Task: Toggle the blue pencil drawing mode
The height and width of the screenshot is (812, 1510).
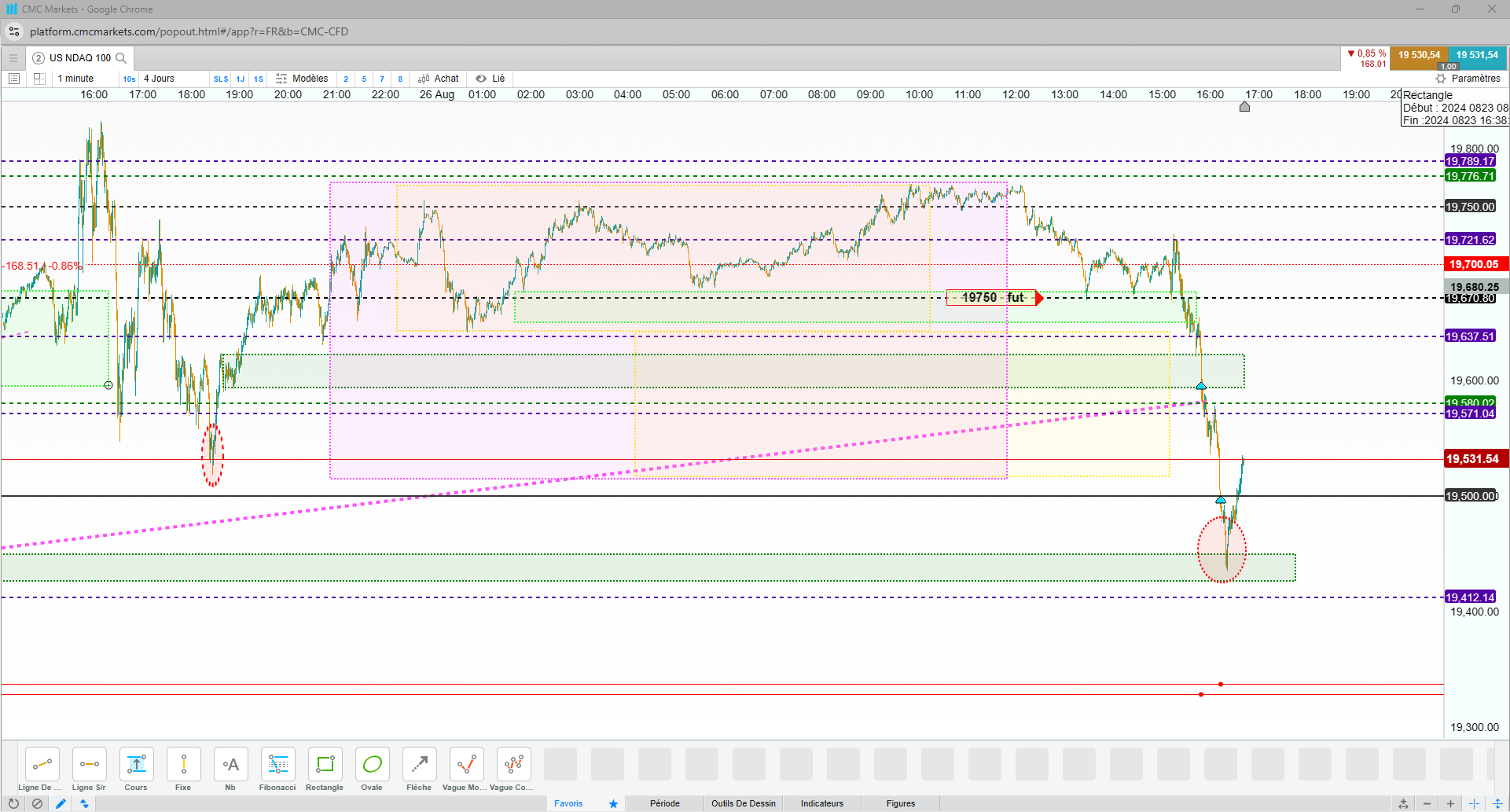Action: (x=61, y=803)
